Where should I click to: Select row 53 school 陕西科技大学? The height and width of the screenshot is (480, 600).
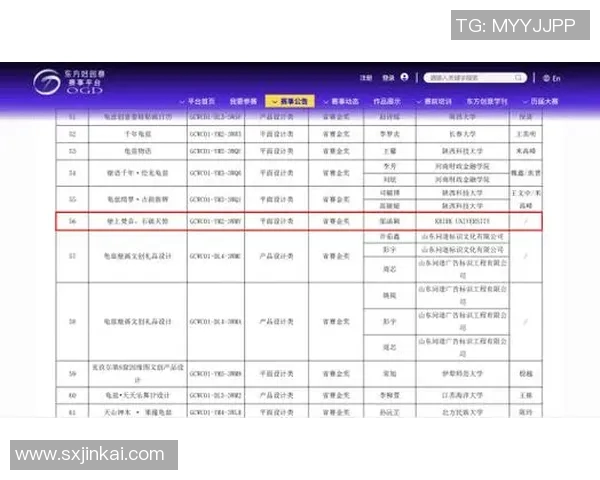click(x=462, y=151)
